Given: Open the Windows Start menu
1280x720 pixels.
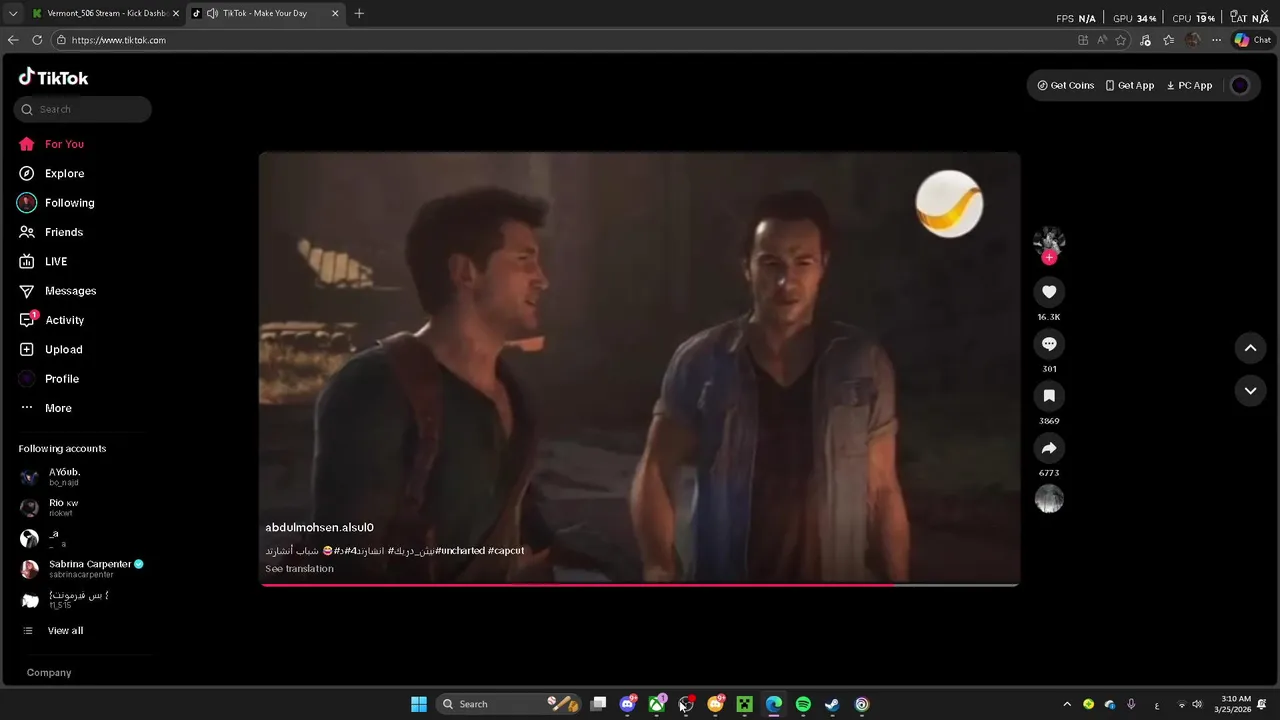Looking at the screenshot, I should [x=419, y=704].
